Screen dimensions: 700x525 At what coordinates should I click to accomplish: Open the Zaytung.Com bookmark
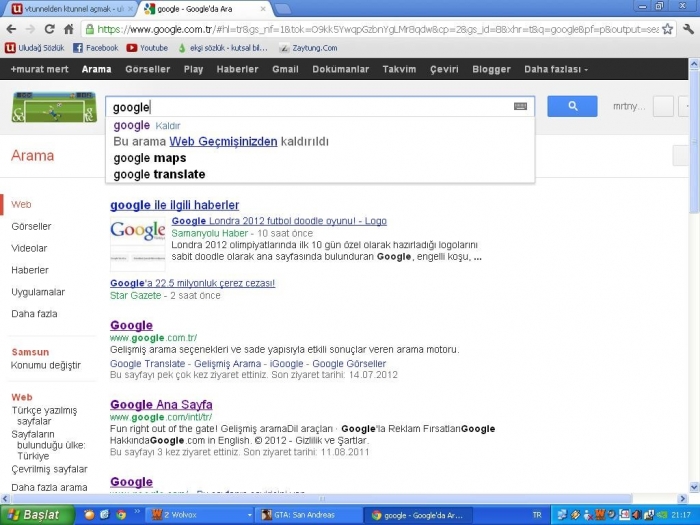[308, 48]
